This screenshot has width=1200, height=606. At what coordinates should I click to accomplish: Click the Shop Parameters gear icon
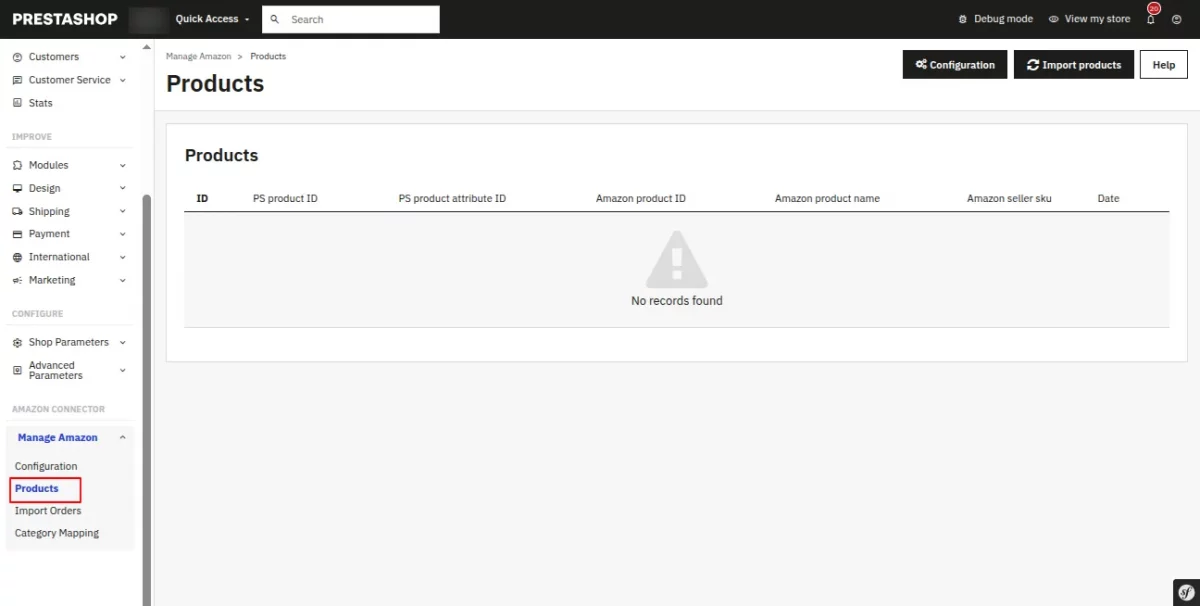pyautogui.click(x=17, y=342)
